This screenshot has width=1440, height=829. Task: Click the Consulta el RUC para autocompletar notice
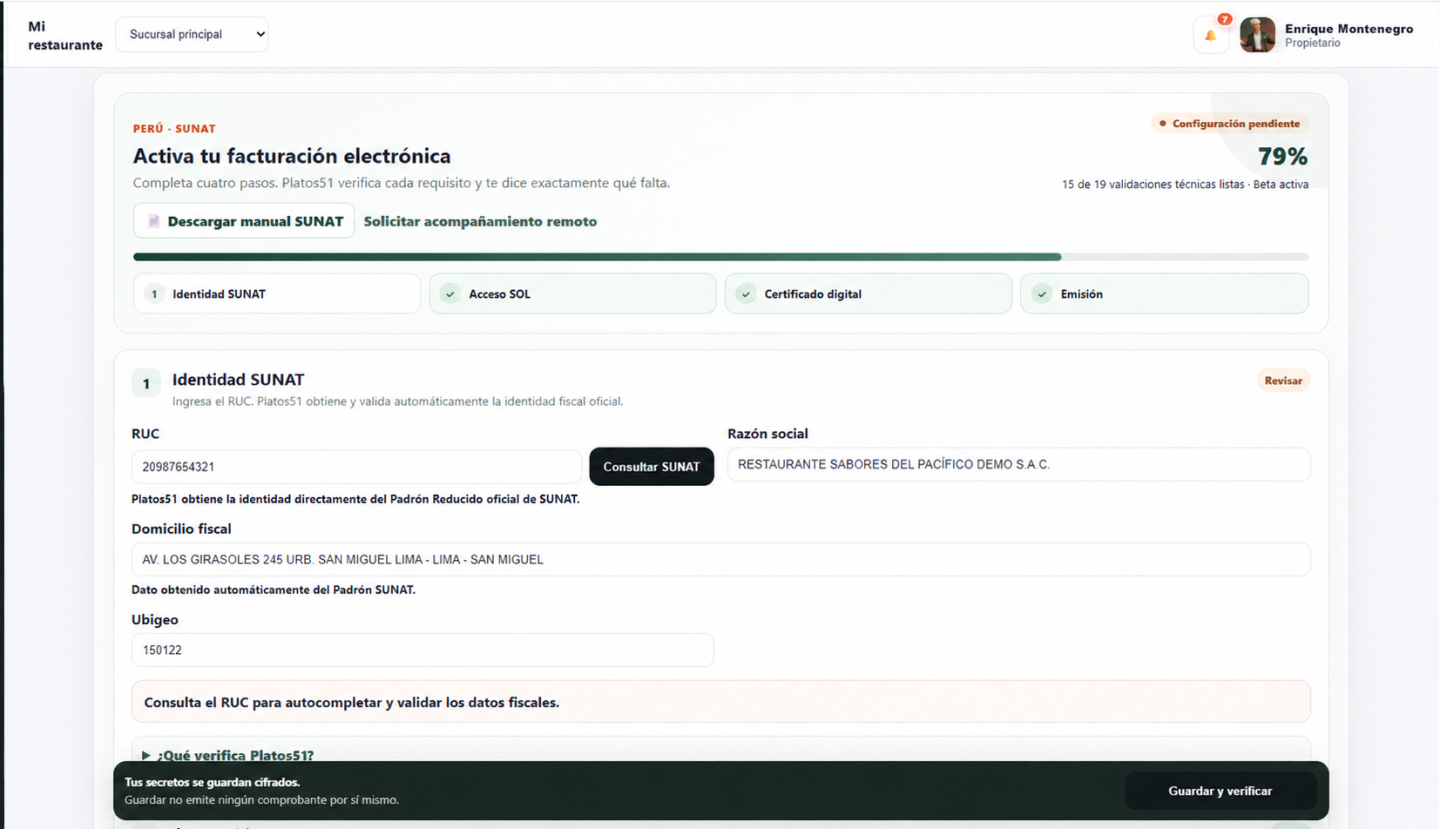click(x=721, y=702)
